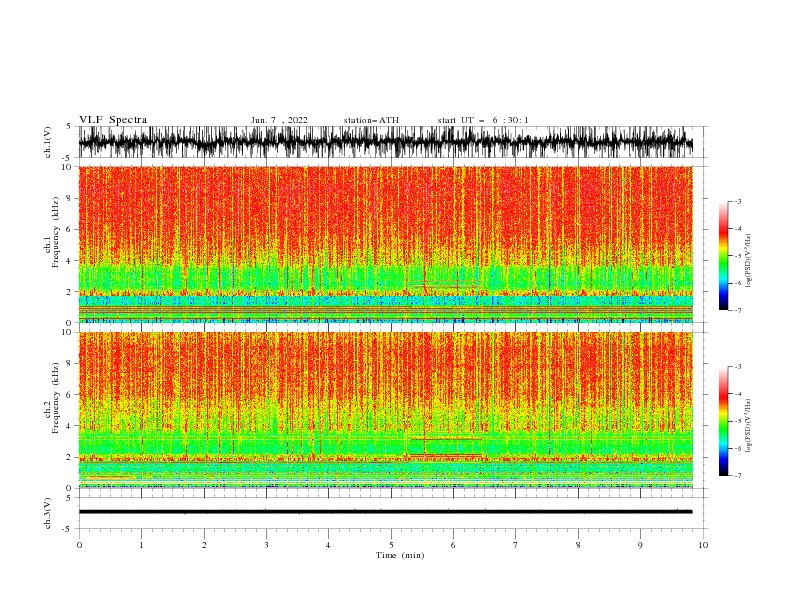This screenshot has height=612, width=792.
Task: Click the "8" kHz tick on ch.2 frequency axis
Action: tap(70, 363)
